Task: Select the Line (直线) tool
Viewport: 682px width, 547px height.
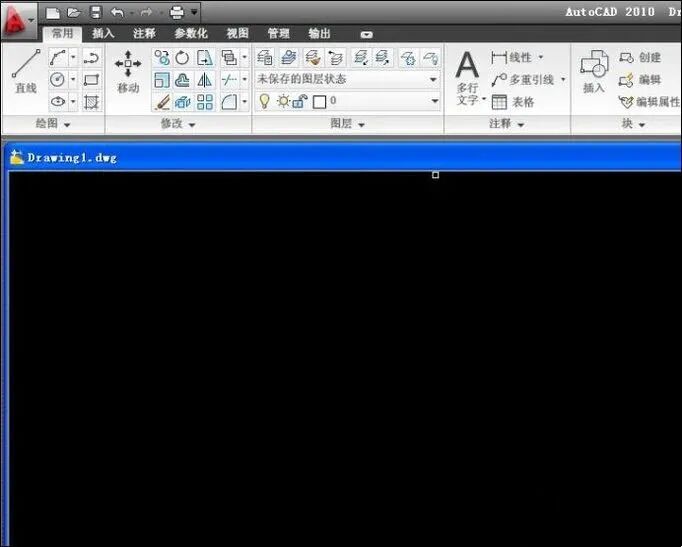Action: (26, 72)
